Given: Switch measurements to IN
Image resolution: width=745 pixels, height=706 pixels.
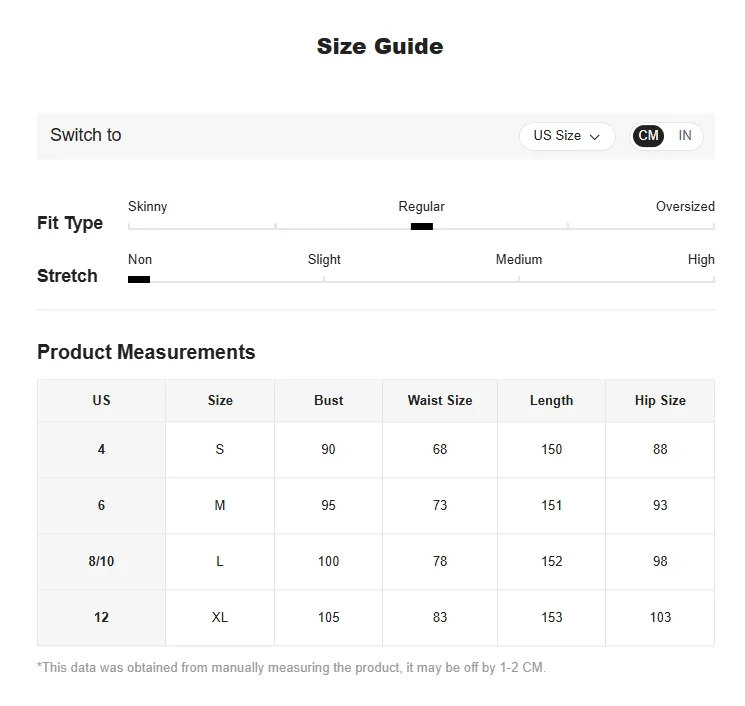Looking at the screenshot, I should (x=685, y=136).
